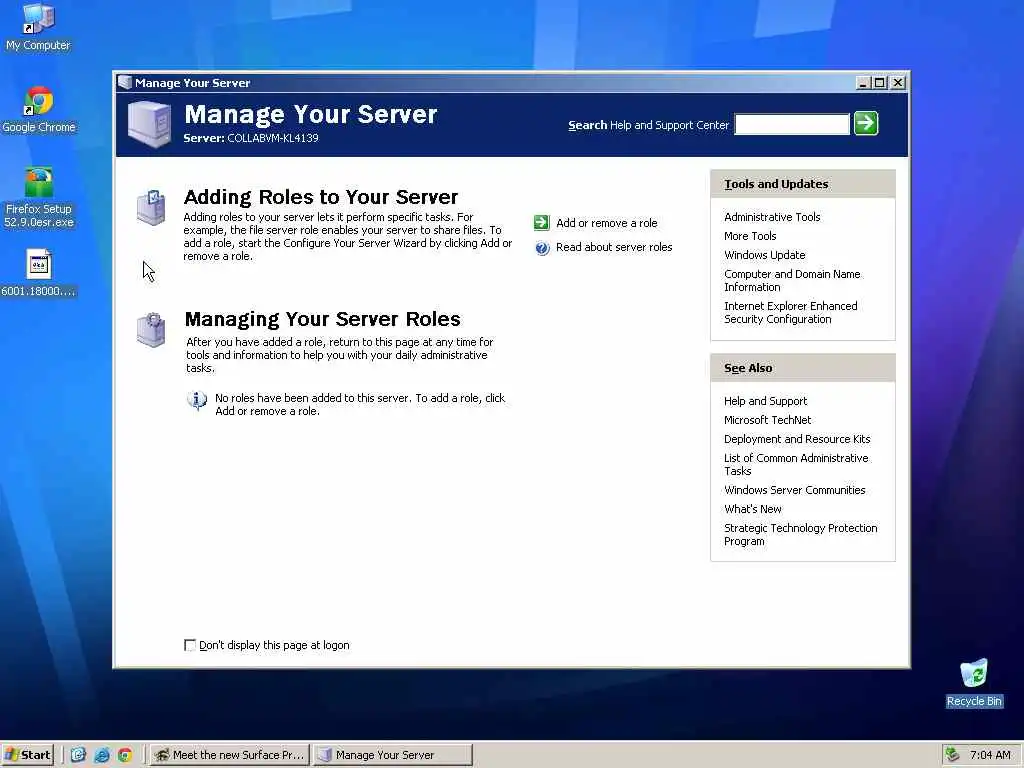This screenshot has width=1024, height=768.
Task: Click the green search go arrow
Action: click(866, 123)
